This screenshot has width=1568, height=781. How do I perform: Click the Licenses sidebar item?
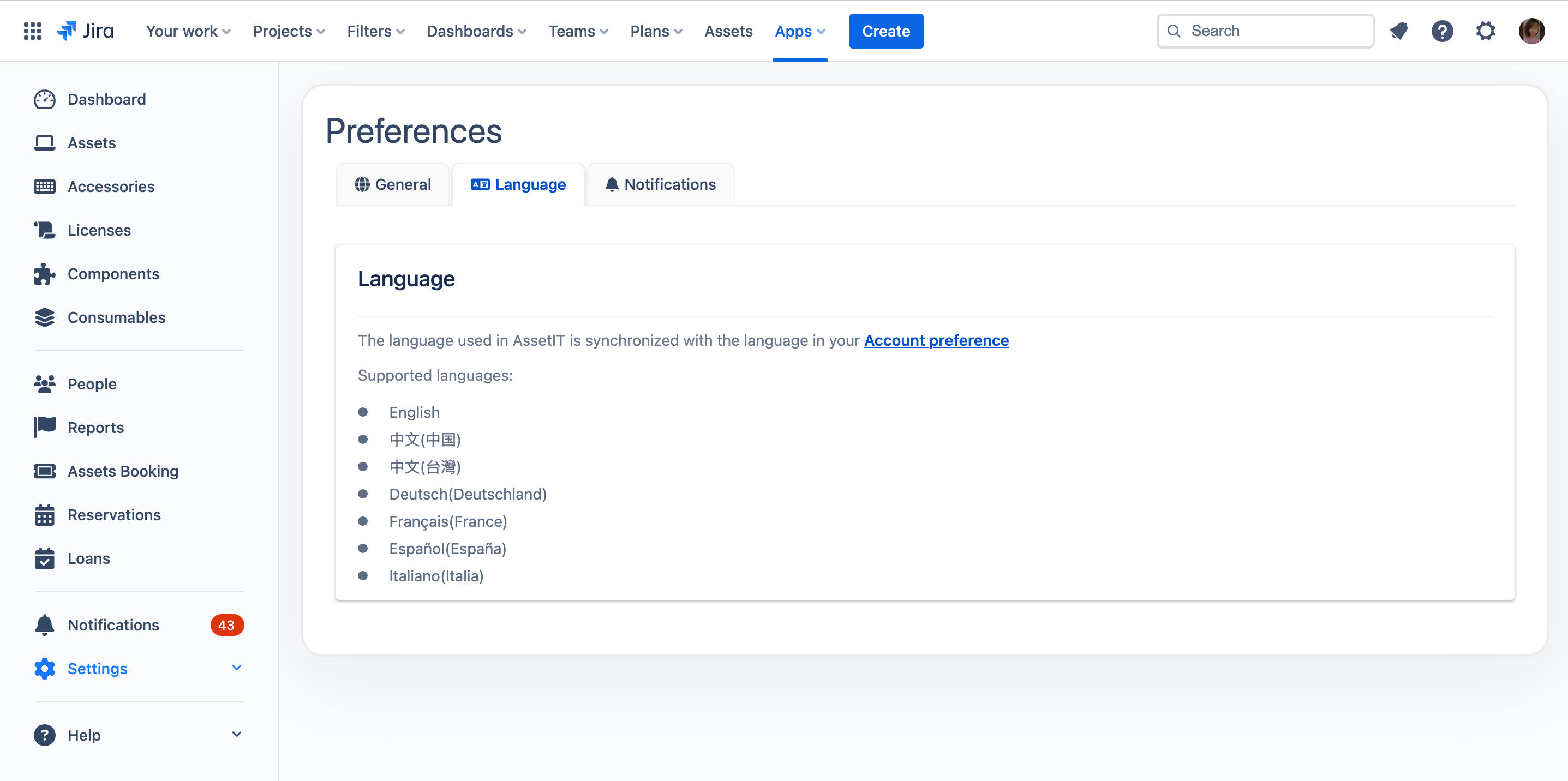pyautogui.click(x=99, y=230)
